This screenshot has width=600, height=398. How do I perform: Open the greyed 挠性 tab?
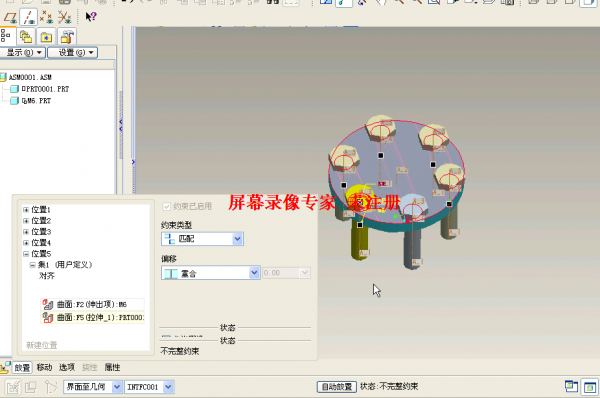(x=90, y=367)
